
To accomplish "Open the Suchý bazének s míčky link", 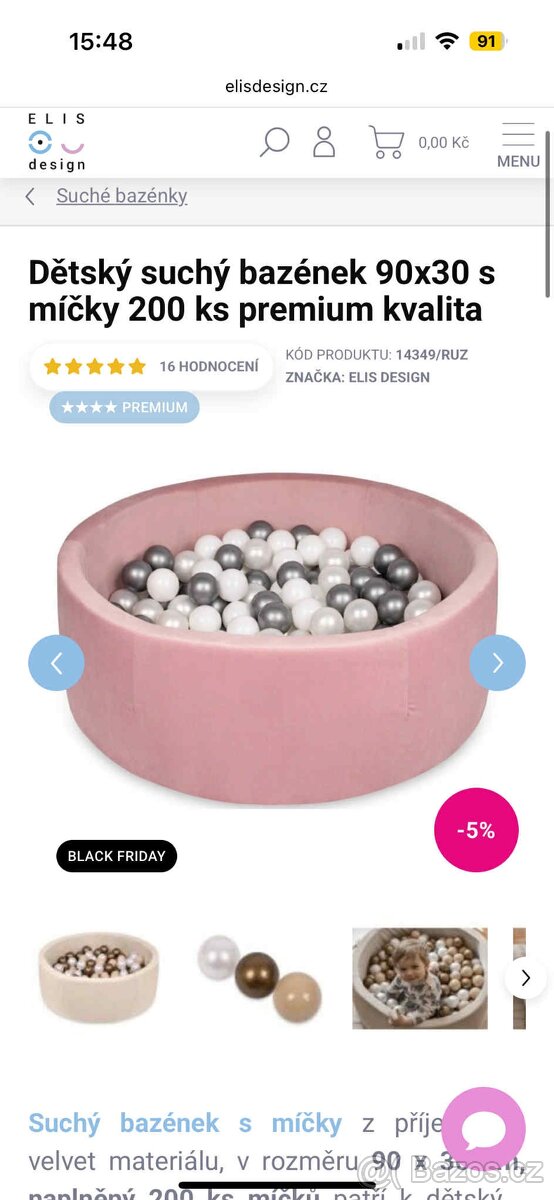I will (x=185, y=1123).
